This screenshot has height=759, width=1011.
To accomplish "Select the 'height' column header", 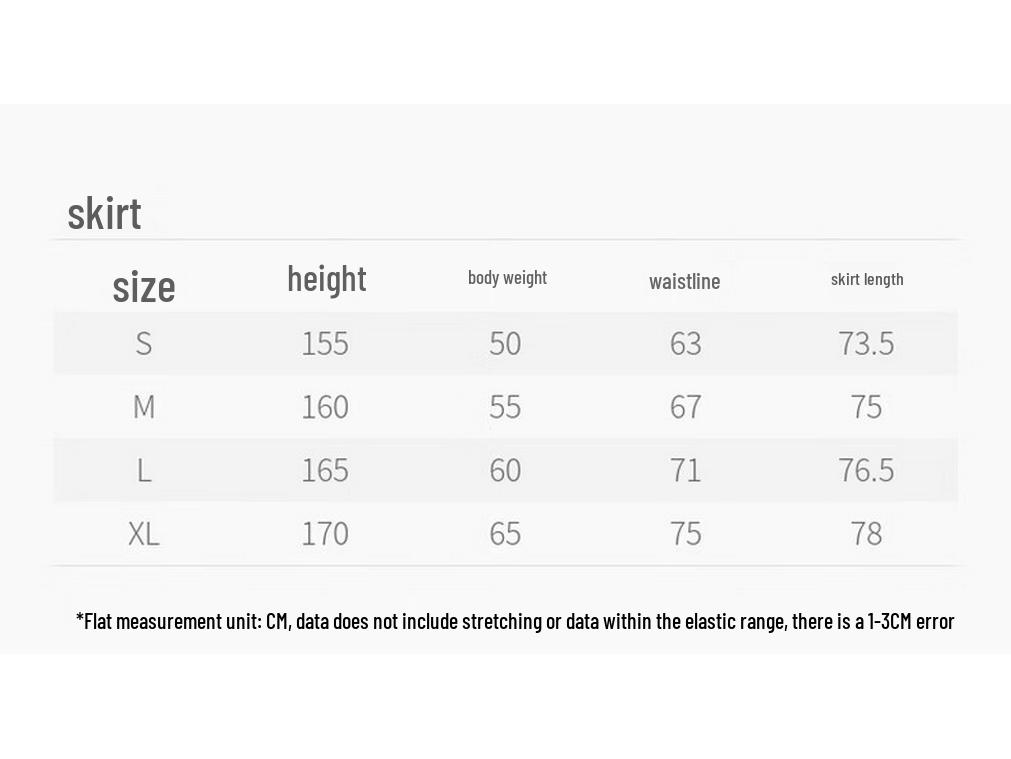I will 327,279.
